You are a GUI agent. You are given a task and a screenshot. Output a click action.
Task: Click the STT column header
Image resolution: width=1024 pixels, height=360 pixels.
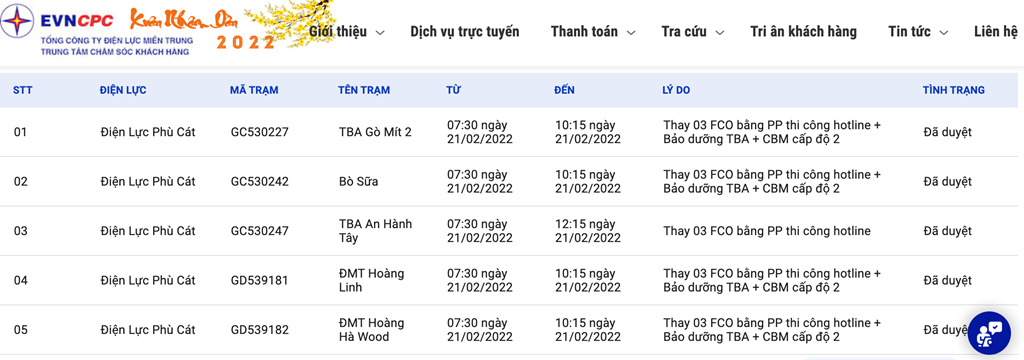coord(22,90)
